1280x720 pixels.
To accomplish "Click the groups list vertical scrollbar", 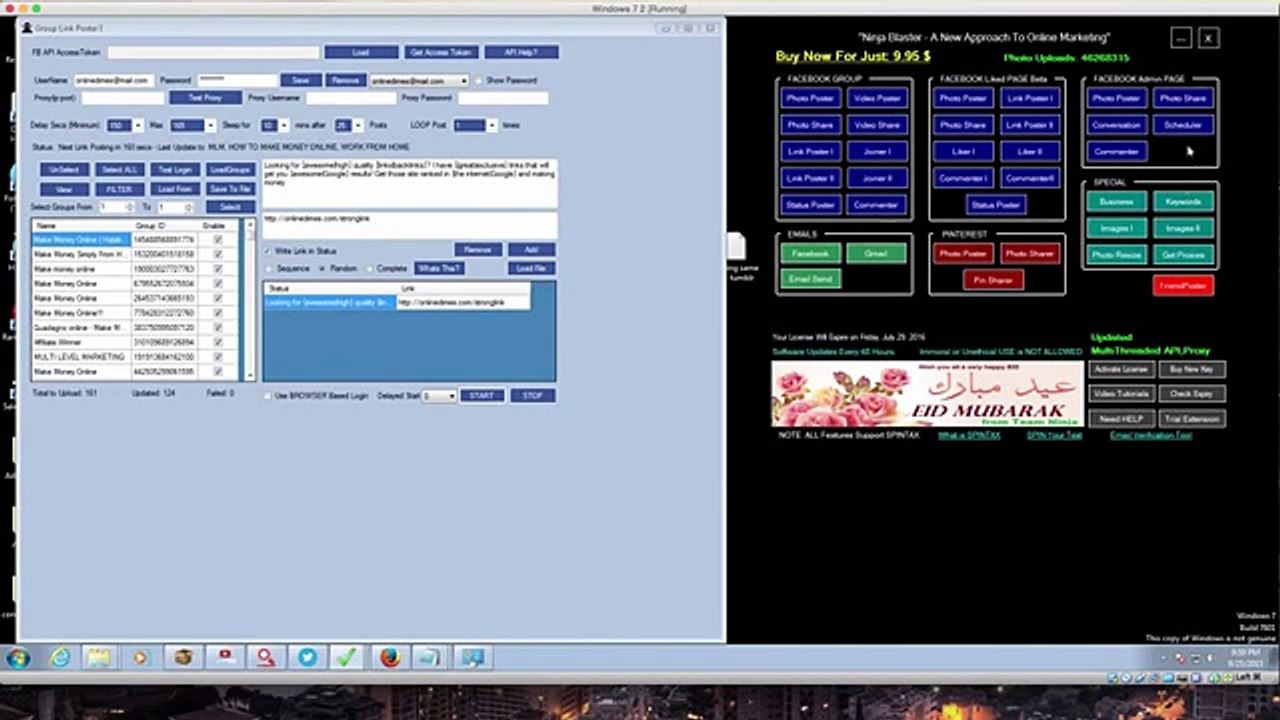I will [x=250, y=300].
